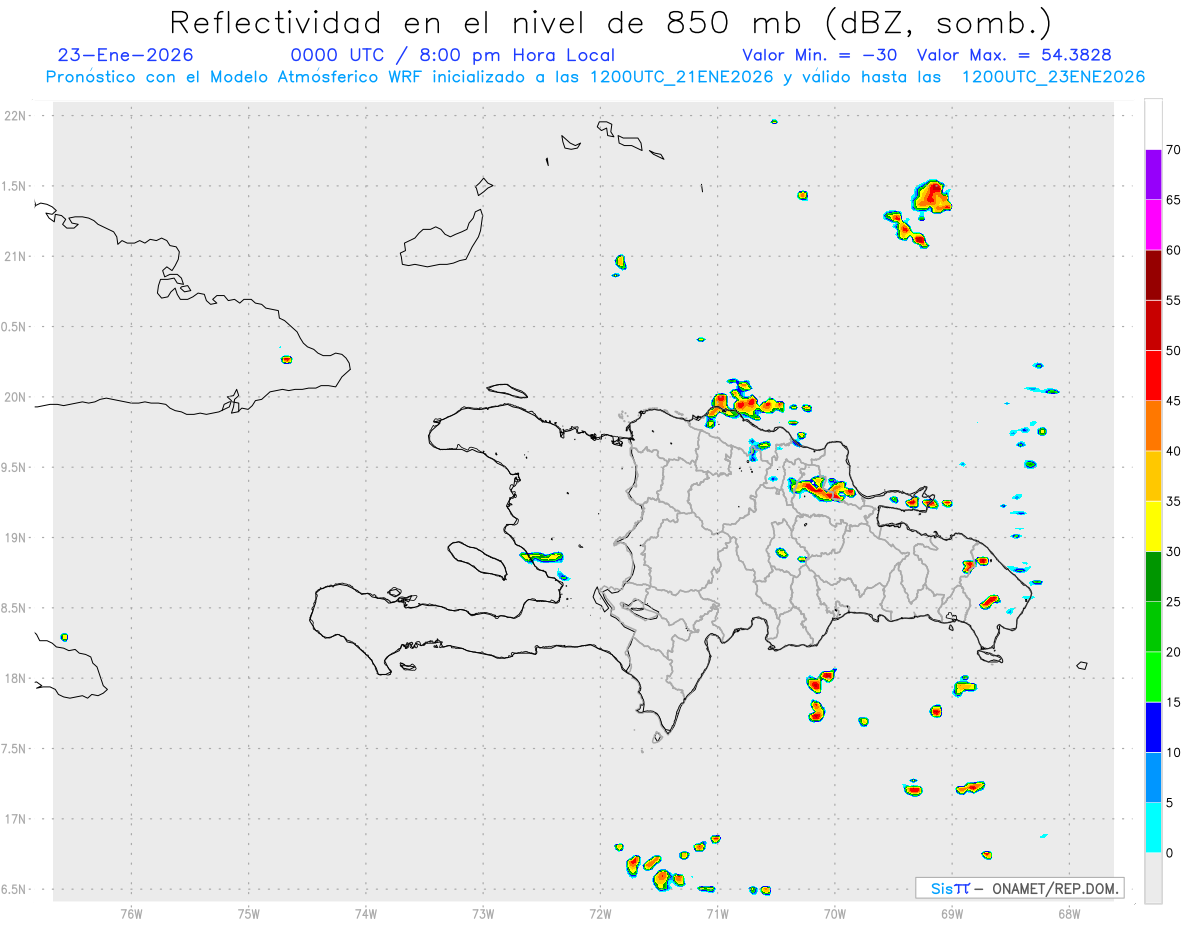Click the '19N' latitude axis label
This screenshot has width=1200, height=927.
coord(17,538)
